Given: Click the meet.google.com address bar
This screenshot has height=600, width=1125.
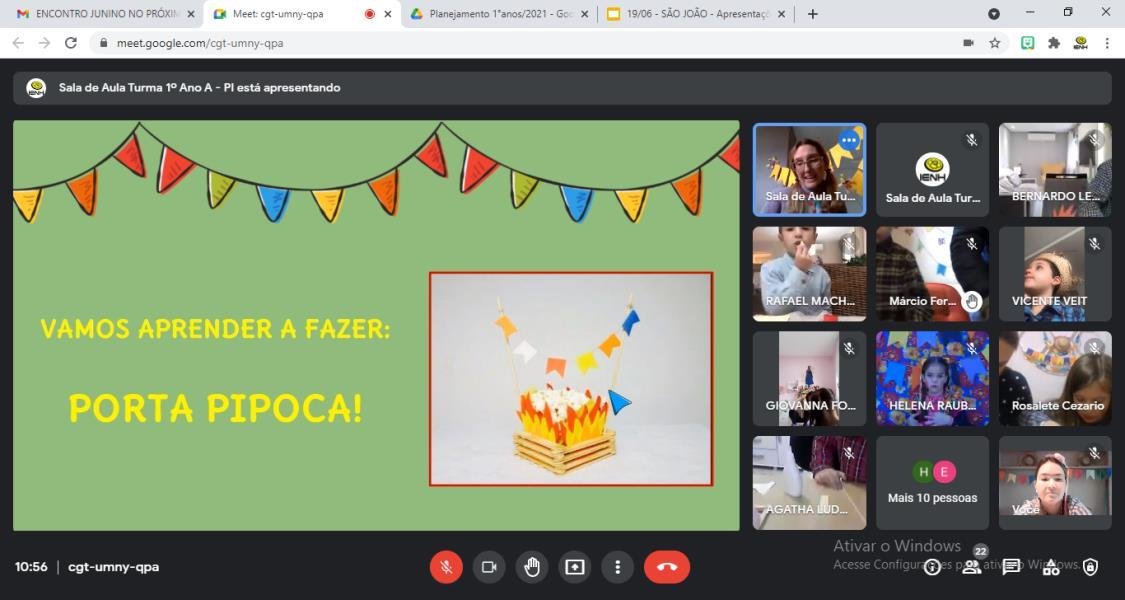Looking at the screenshot, I should pyautogui.click(x=549, y=43).
